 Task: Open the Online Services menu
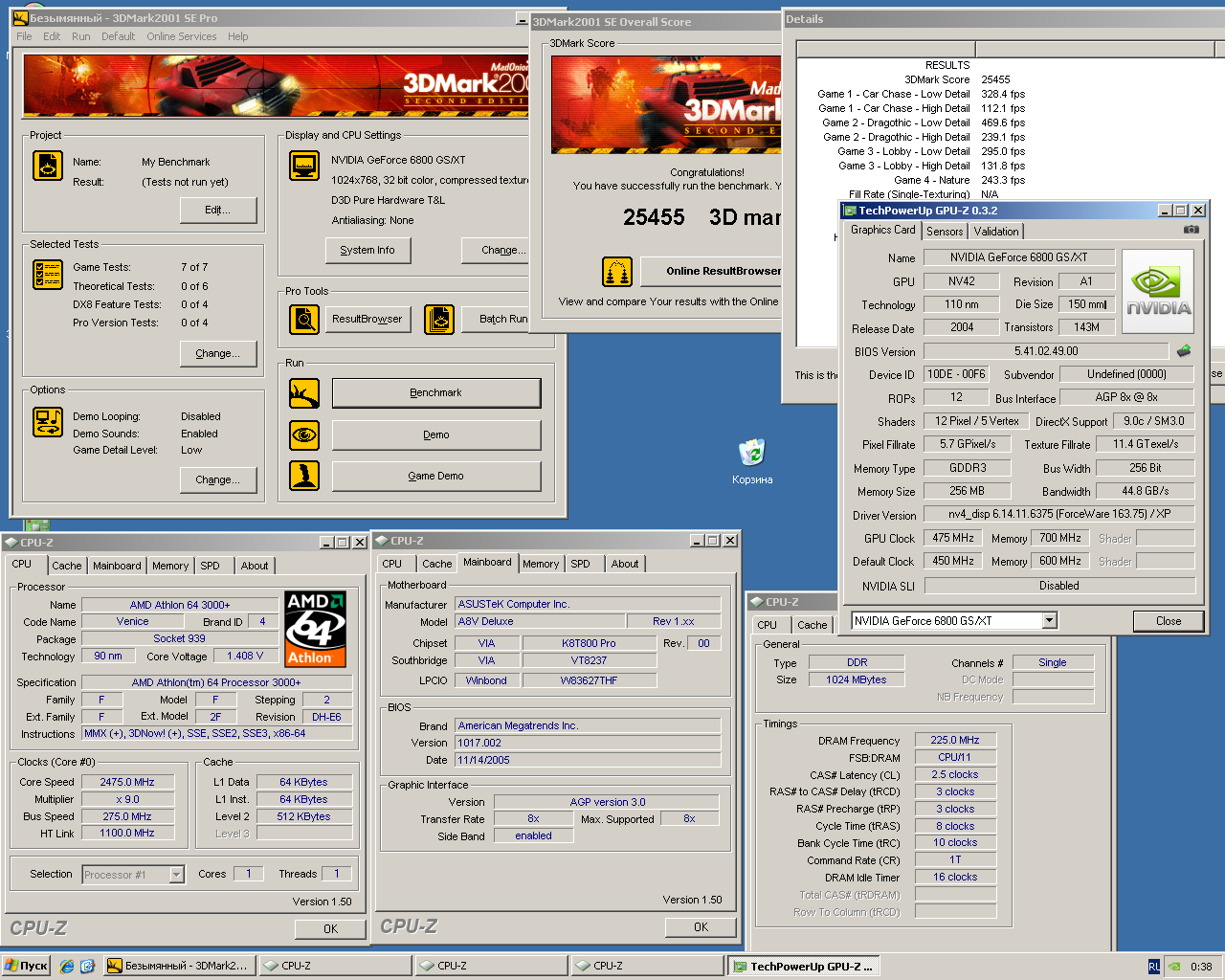point(182,36)
